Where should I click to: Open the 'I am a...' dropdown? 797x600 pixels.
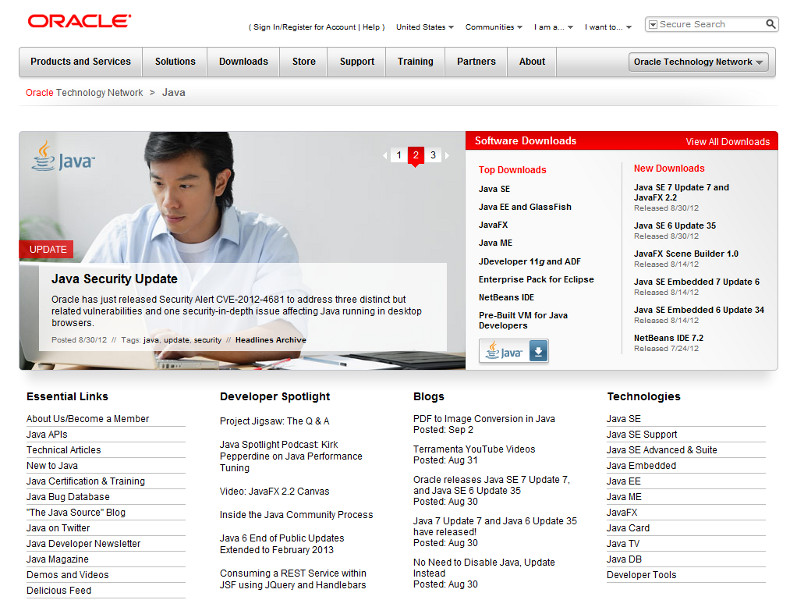[553, 27]
